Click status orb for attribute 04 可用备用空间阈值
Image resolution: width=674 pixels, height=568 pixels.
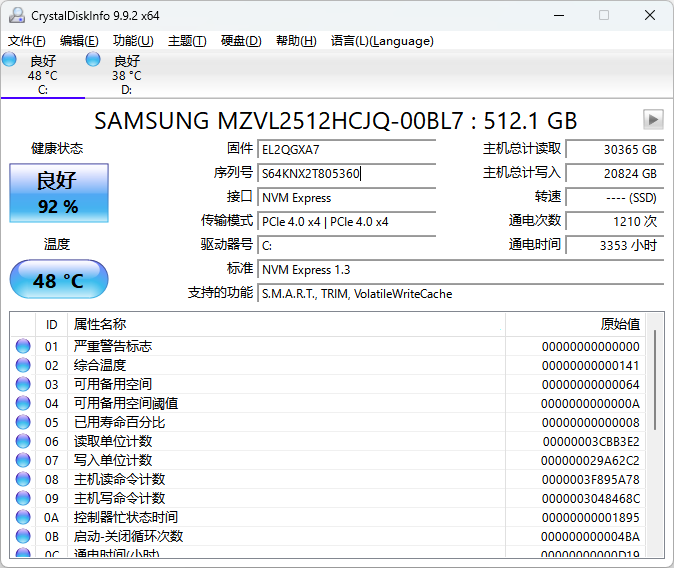23,403
